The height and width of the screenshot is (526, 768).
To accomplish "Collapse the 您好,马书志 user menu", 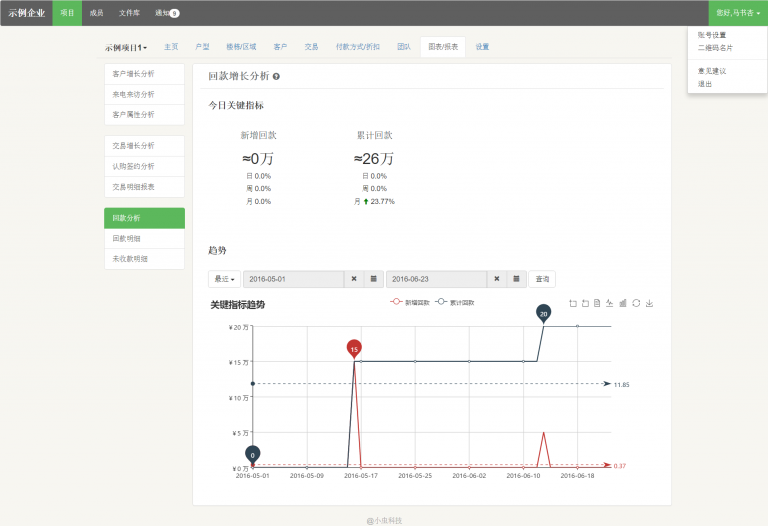I will 738,13.
